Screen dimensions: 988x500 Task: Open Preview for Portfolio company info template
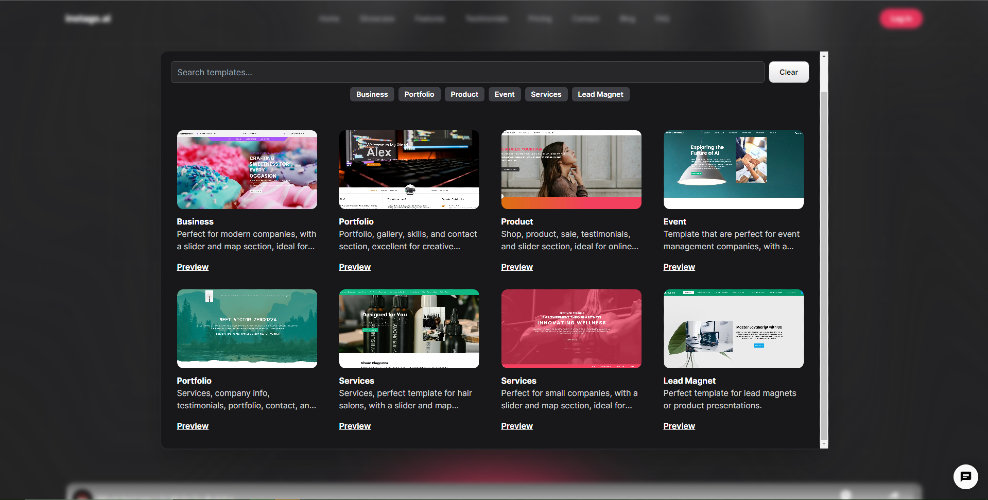193,426
